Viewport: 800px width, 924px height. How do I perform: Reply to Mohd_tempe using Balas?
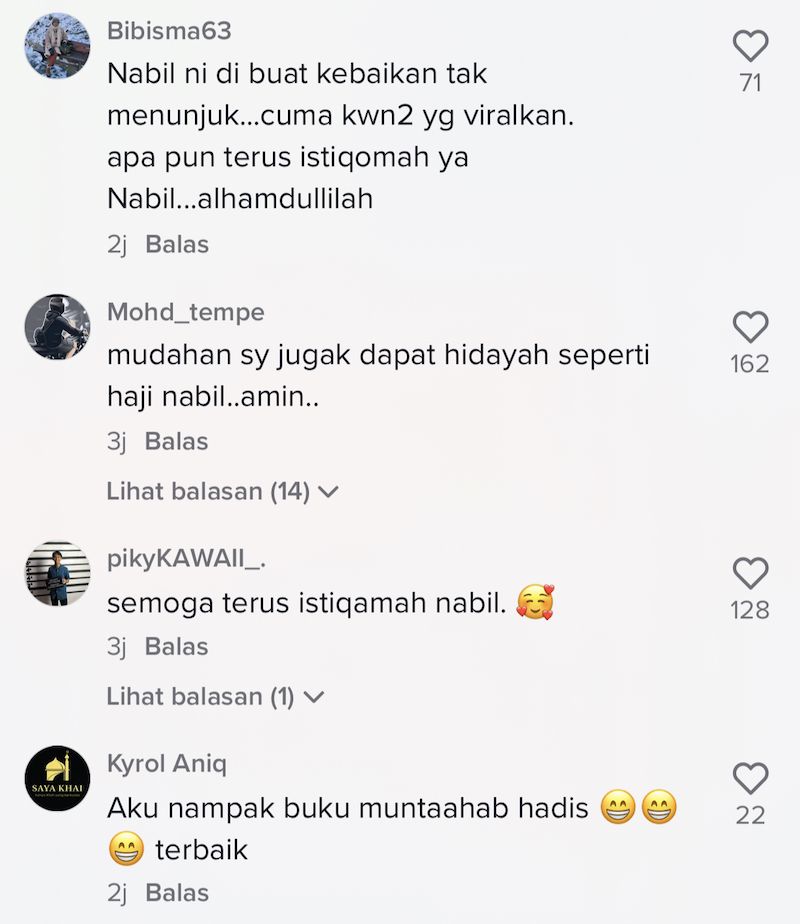[x=177, y=442]
